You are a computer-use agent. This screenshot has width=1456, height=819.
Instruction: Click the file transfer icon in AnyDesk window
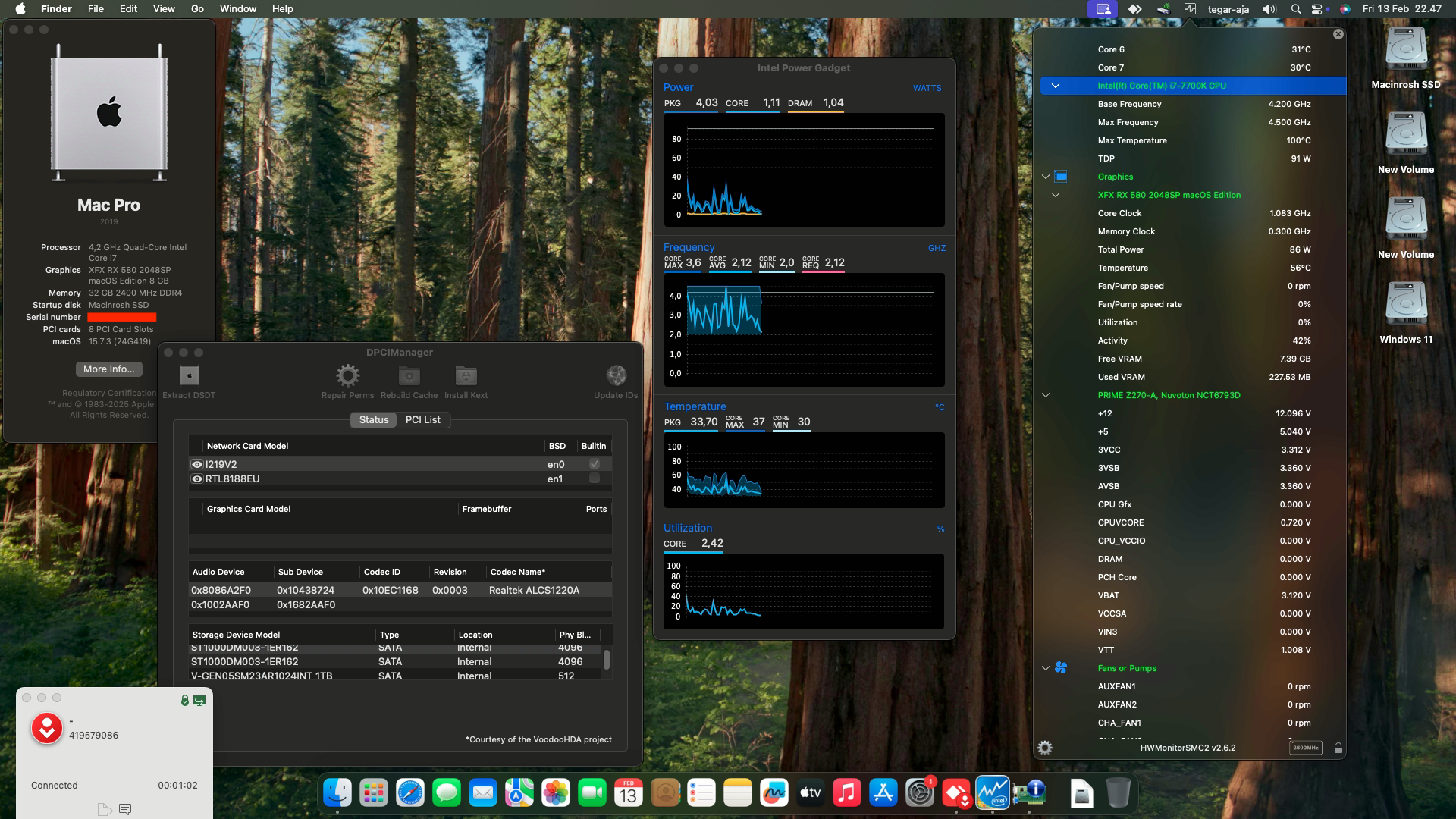click(105, 810)
